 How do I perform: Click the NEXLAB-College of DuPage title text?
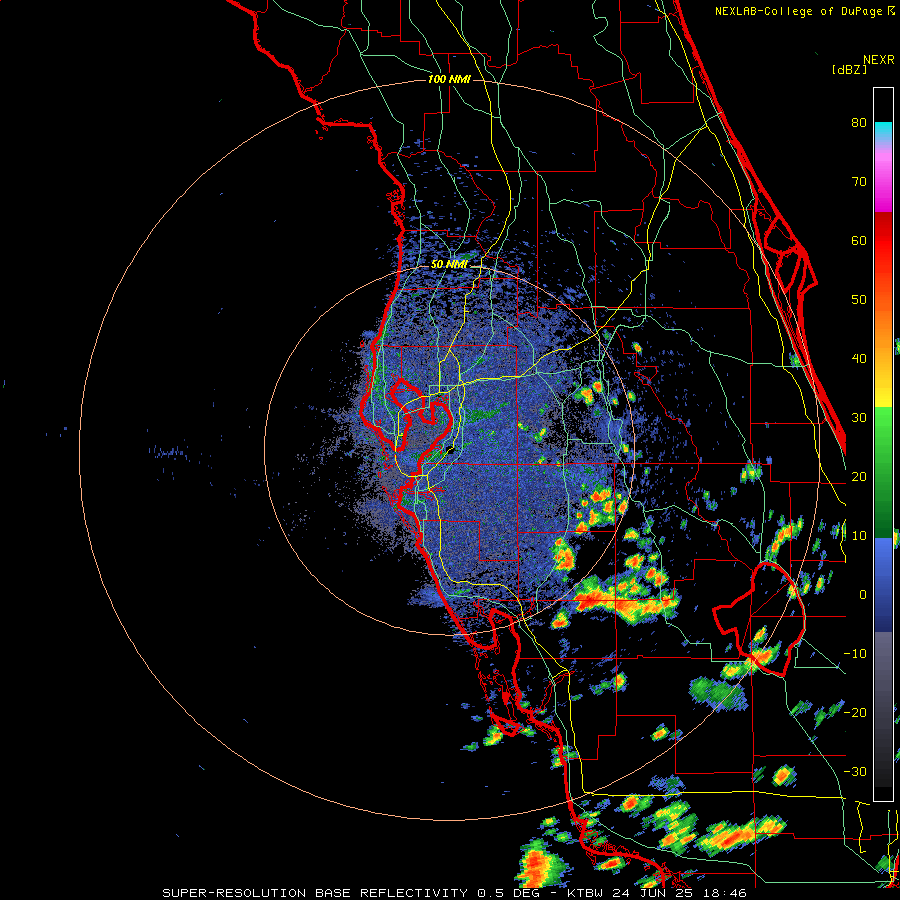coord(799,11)
